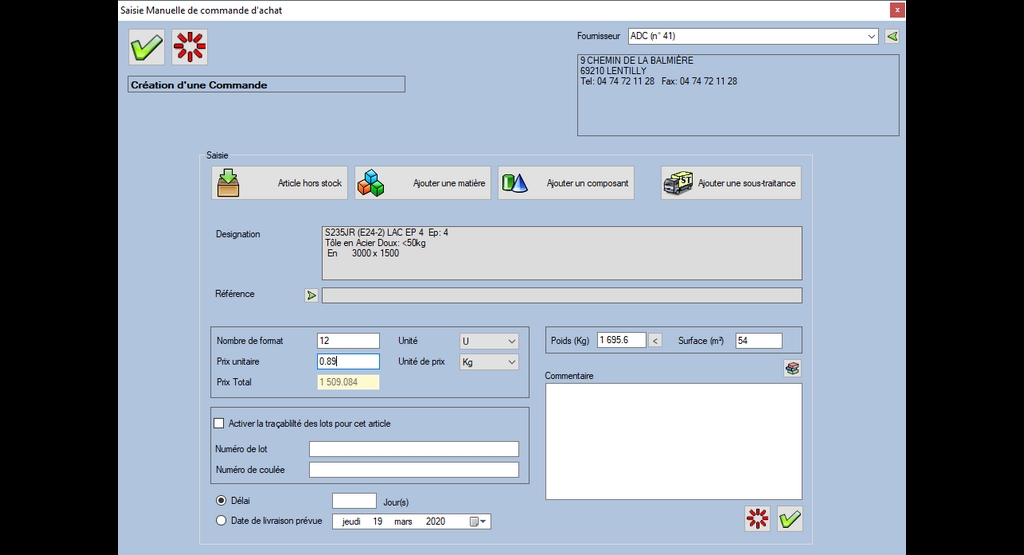Validate the order with the top green checkmark

click(146, 47)
